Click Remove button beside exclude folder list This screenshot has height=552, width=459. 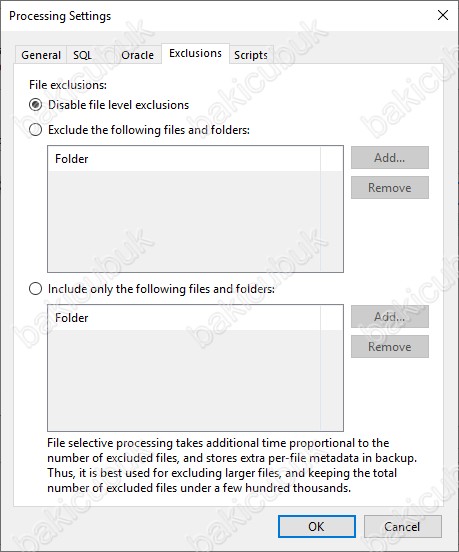(390, 188)
